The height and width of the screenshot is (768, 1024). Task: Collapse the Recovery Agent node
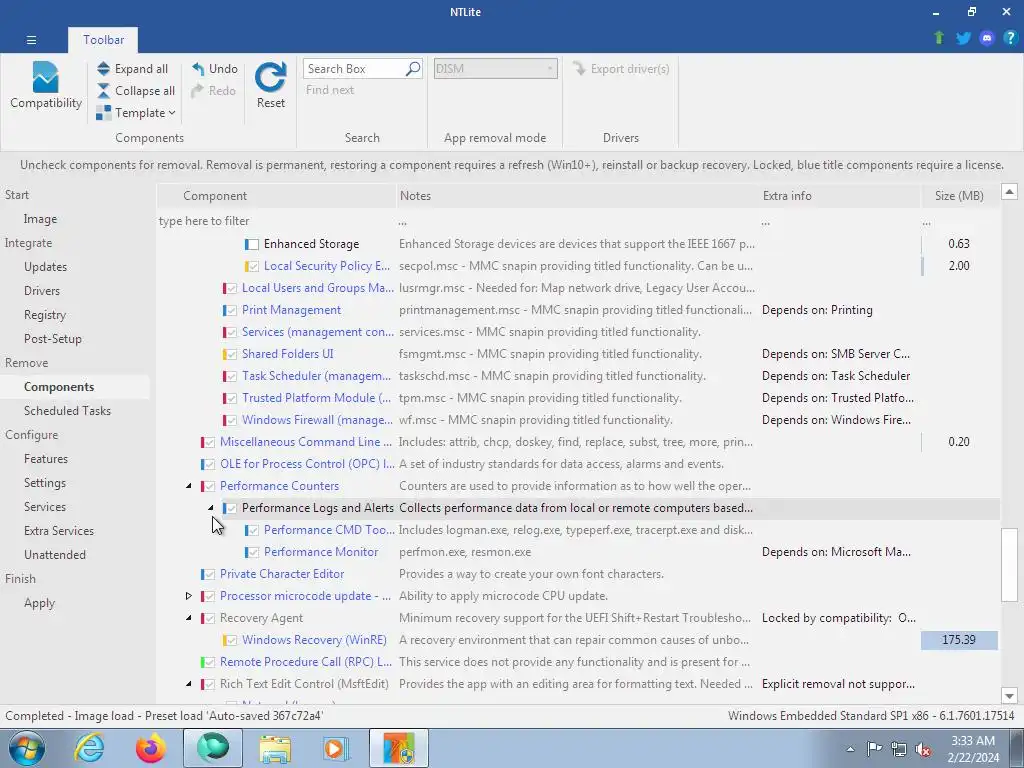(189, 618)
